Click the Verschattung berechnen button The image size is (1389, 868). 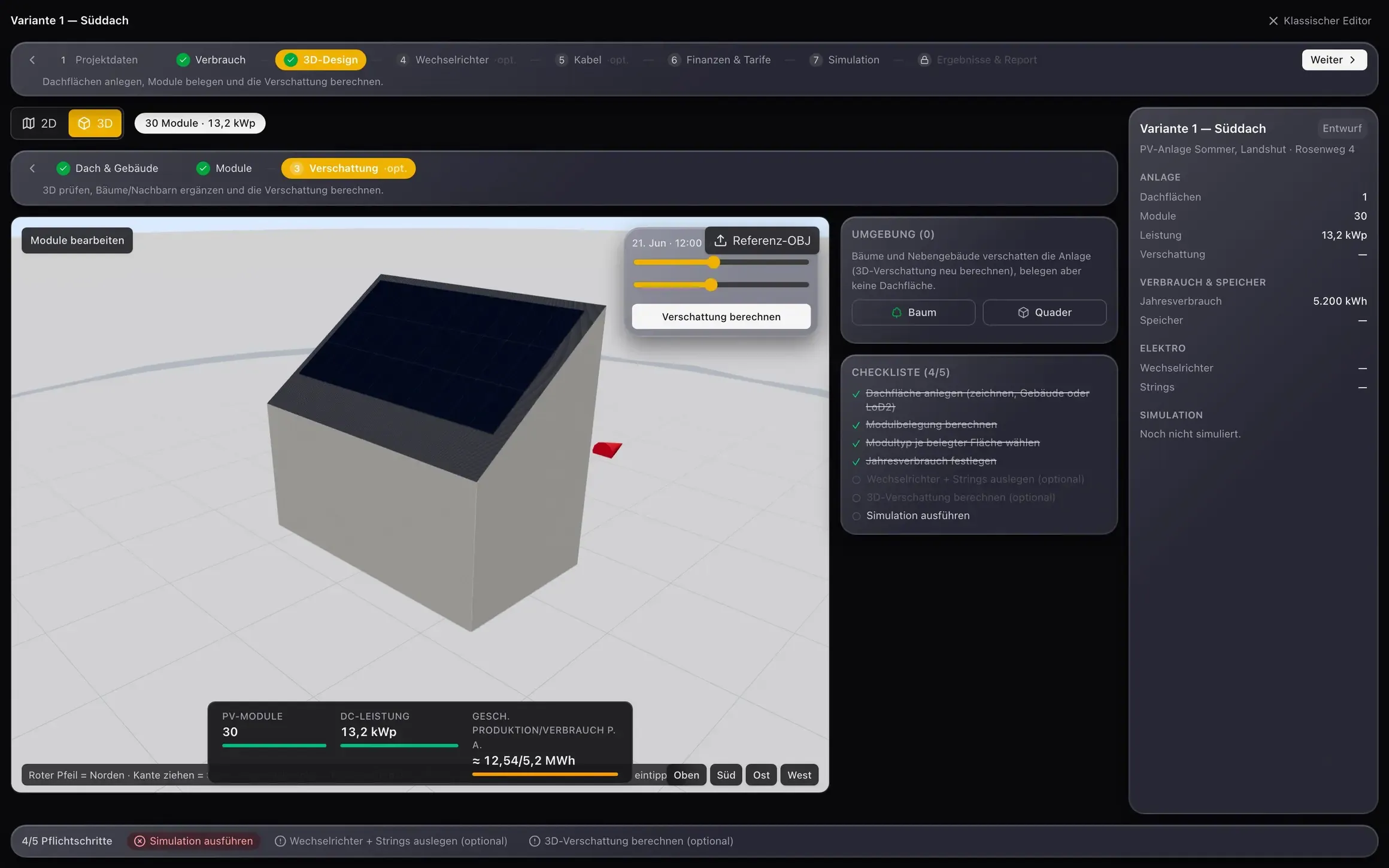point(721,317)
